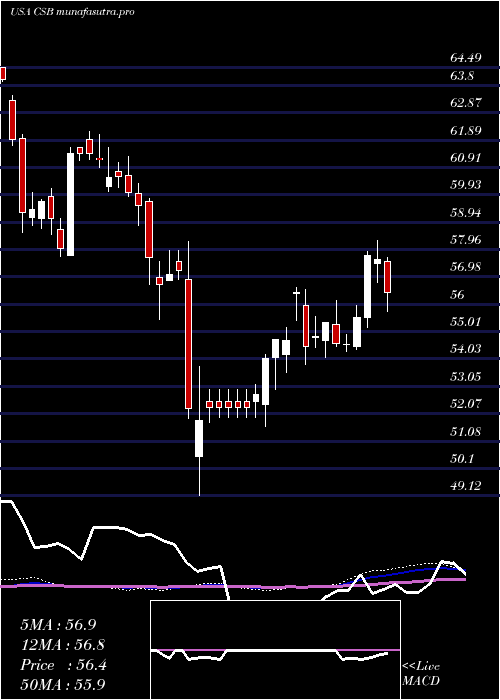Select the 58.94 price axis label
Viewport: 500px width, 700px height.
coord(466,212)
